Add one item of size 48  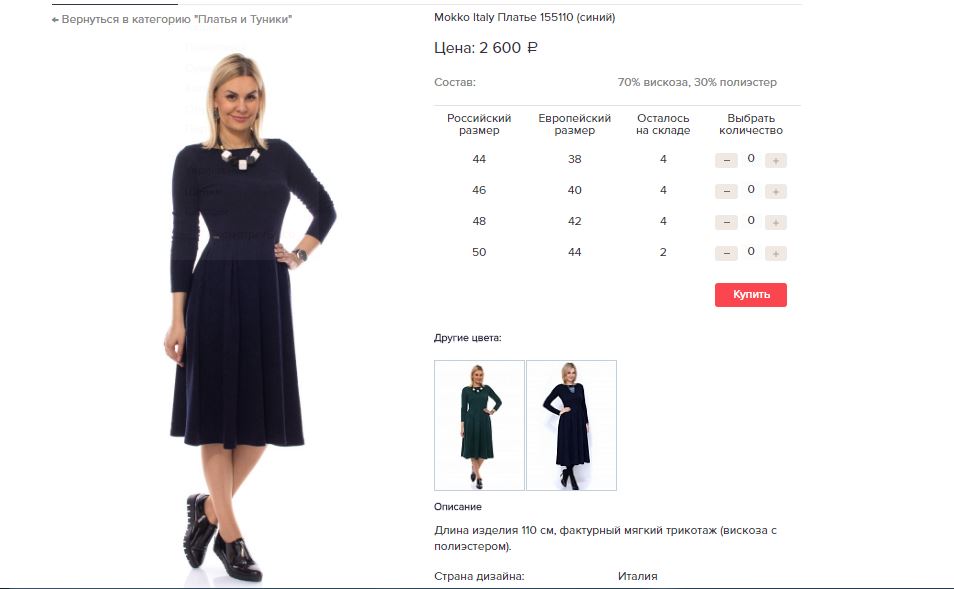pos(776,223)
